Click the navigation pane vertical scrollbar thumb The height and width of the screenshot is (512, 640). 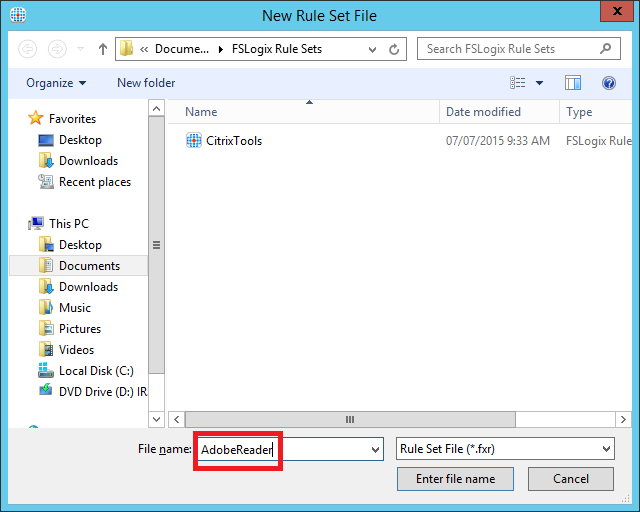156,245
